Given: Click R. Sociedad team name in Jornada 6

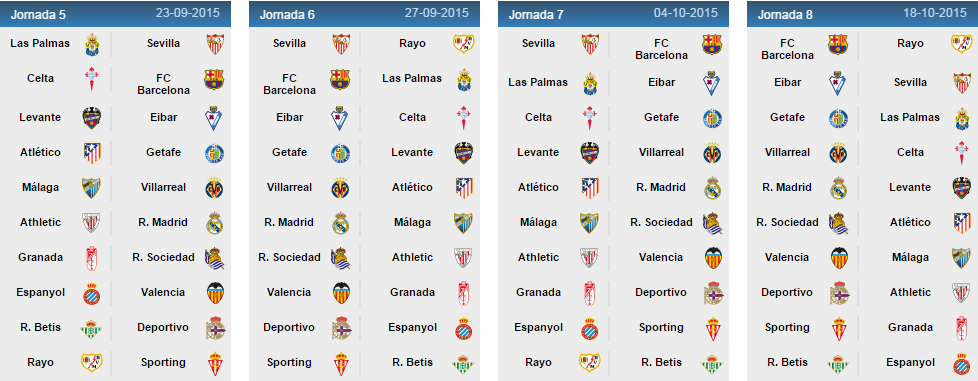Looking at the screenshot, I should coord(289,257).
